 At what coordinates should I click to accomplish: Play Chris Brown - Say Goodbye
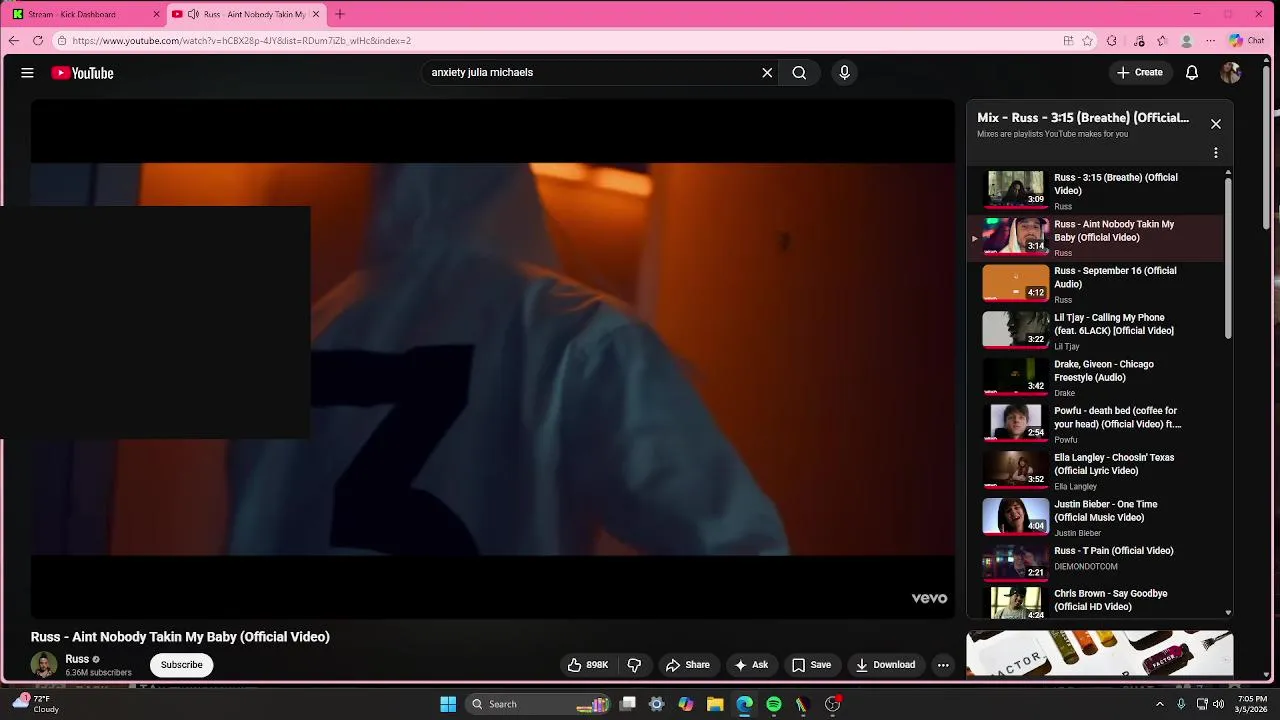click(1096, 603)
